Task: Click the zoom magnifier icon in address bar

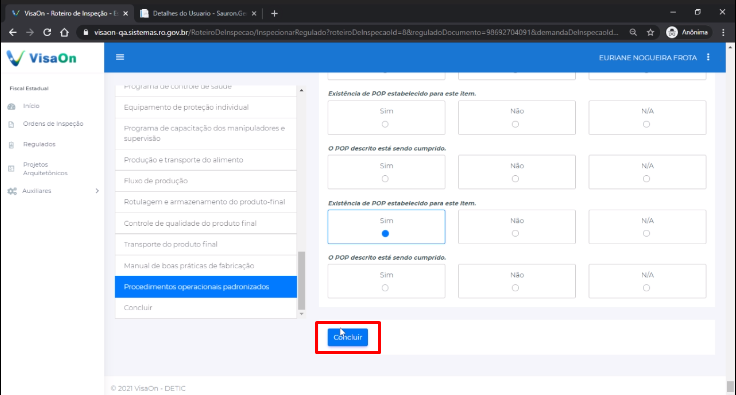Action: pyautogui.click(x=633, y=32)
